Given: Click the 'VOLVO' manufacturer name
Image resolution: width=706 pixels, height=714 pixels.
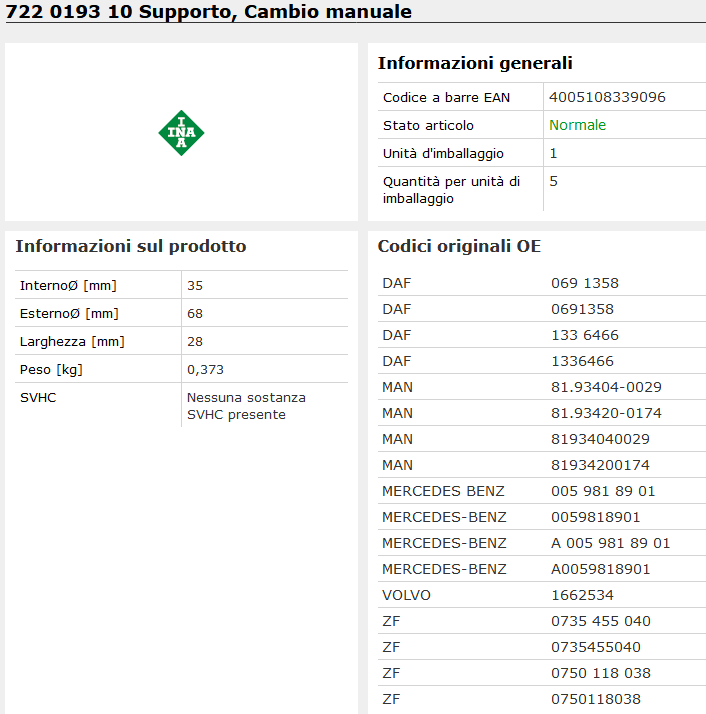Looking at the screenshot, I should click(x=406, y=595).
